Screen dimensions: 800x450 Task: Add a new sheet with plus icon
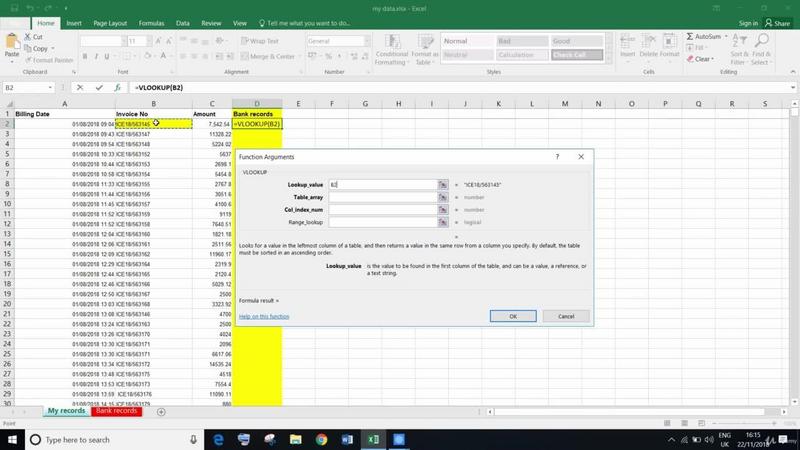click(x=161, y=412)
